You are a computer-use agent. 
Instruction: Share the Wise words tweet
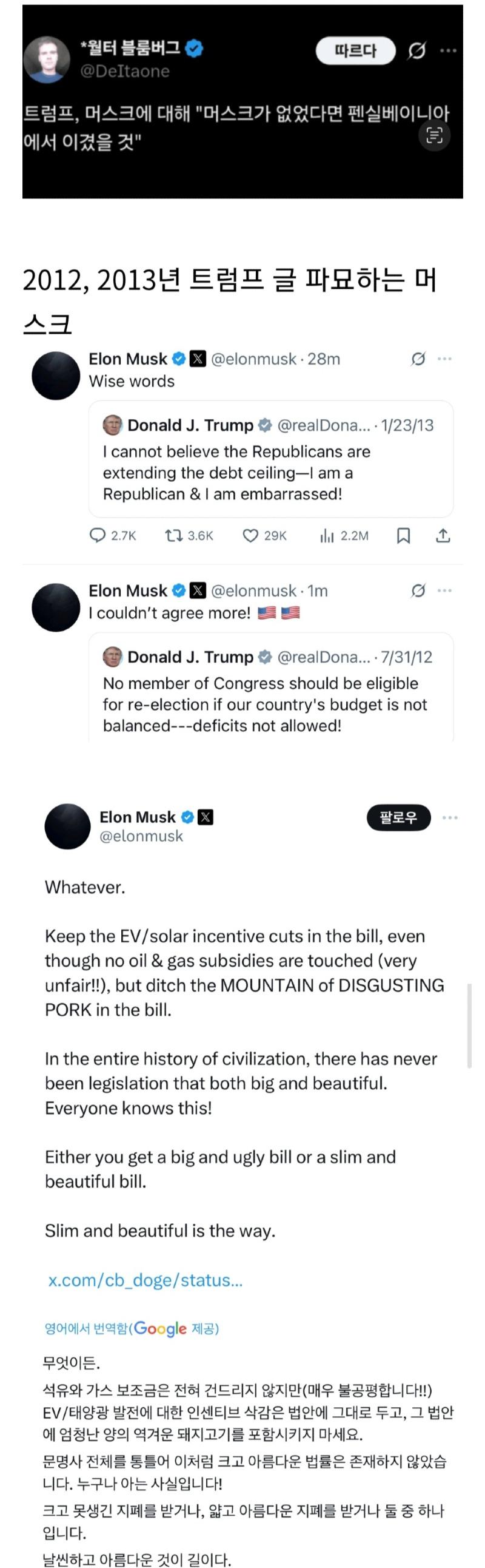444,536
